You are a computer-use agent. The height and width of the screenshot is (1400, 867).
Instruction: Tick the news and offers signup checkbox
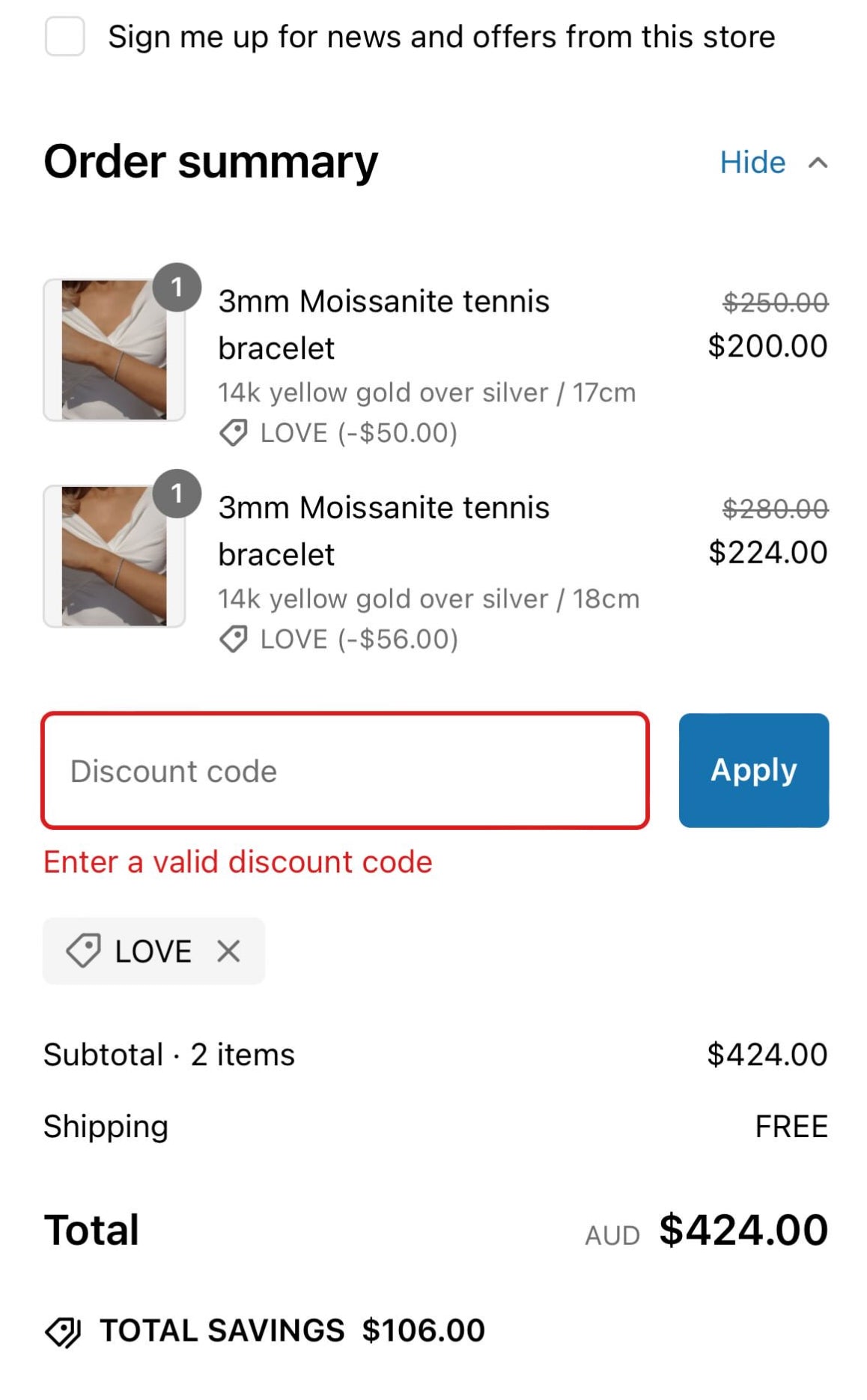coord(64,37)
